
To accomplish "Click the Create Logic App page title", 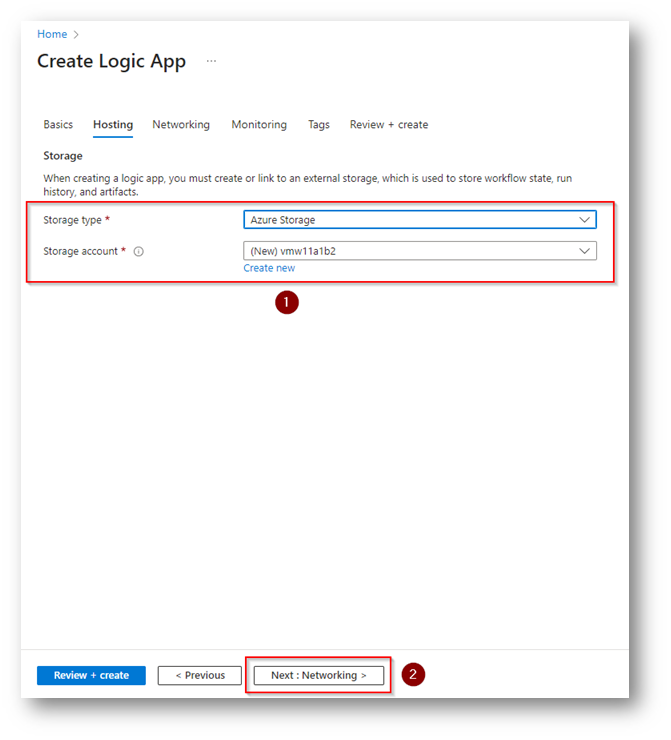I will pyautogui.click(x=111, y=61).
